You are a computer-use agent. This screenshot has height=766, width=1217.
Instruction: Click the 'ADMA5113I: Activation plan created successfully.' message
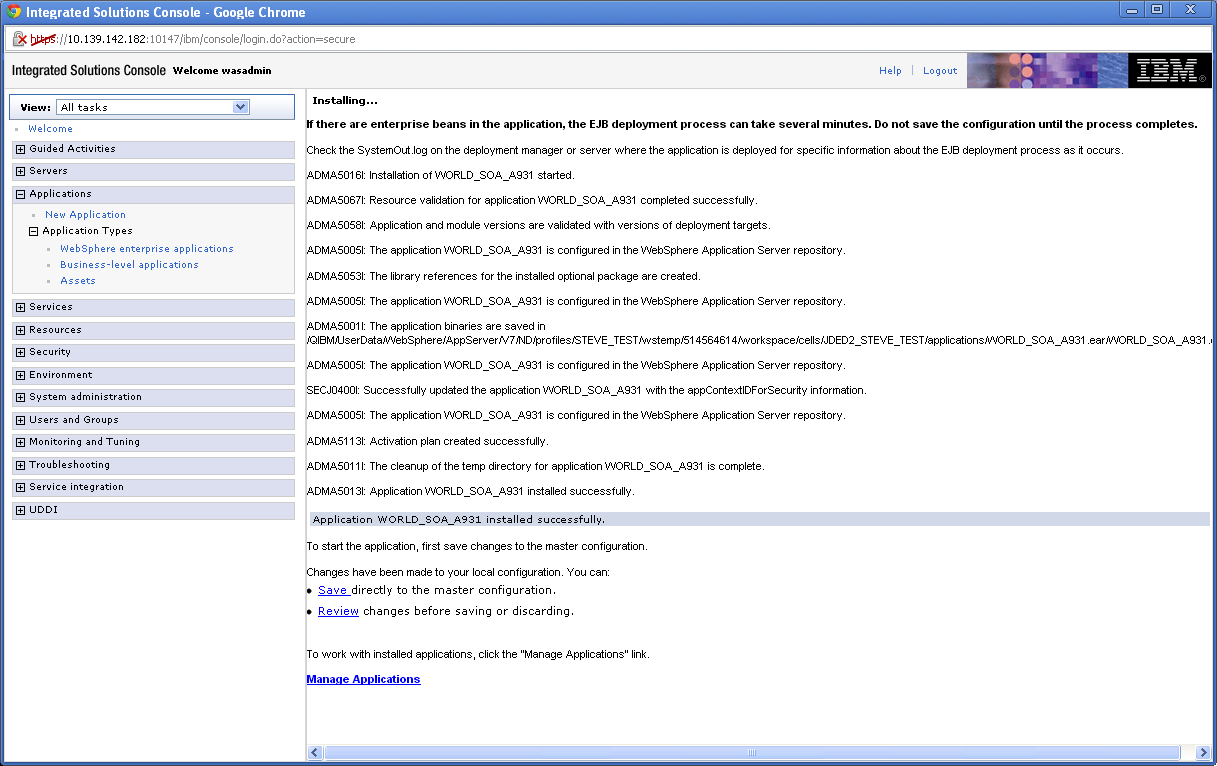pos(427,441)
